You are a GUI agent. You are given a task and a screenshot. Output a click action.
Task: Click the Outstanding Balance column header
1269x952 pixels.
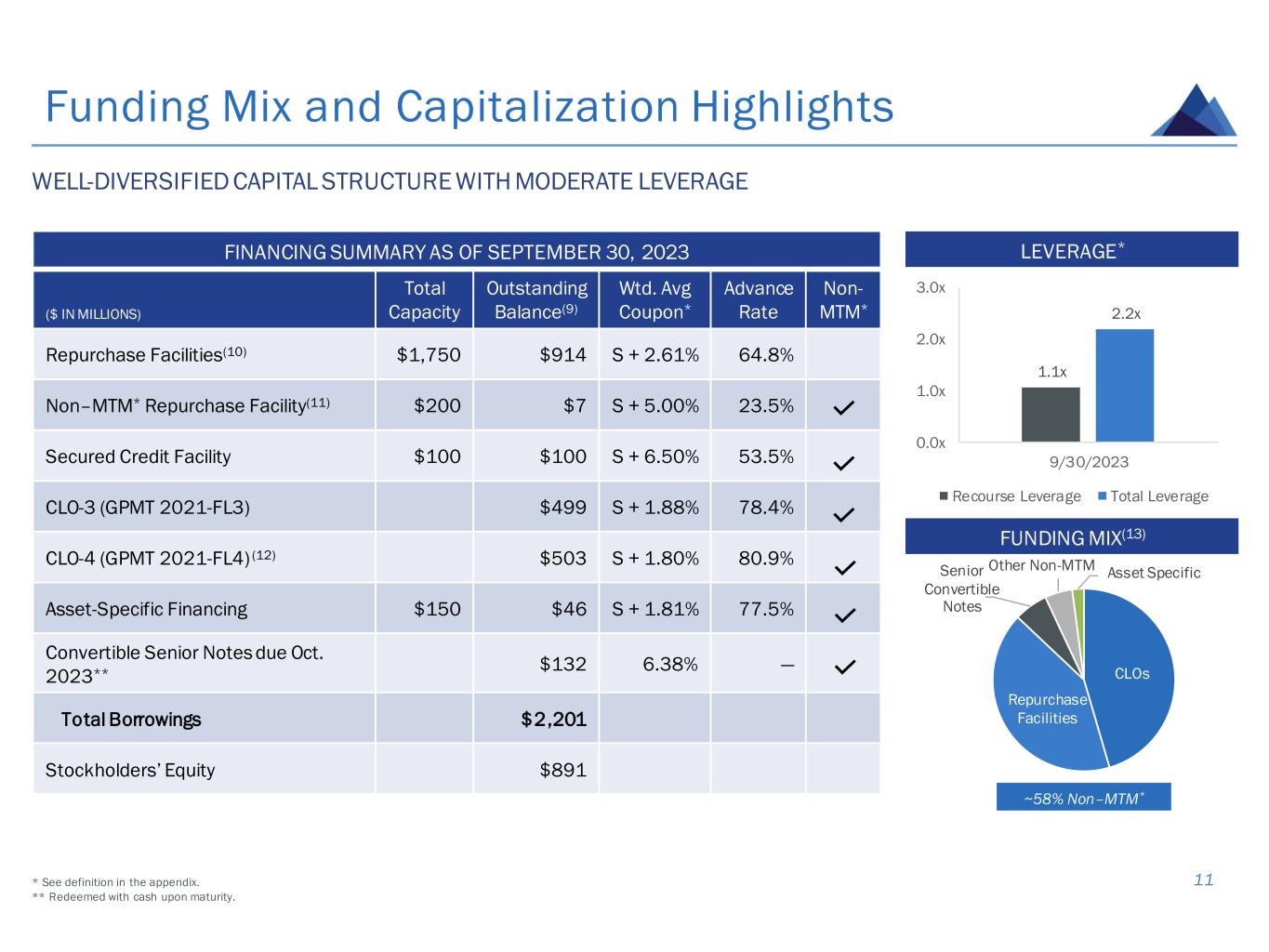tap(536, 300)
